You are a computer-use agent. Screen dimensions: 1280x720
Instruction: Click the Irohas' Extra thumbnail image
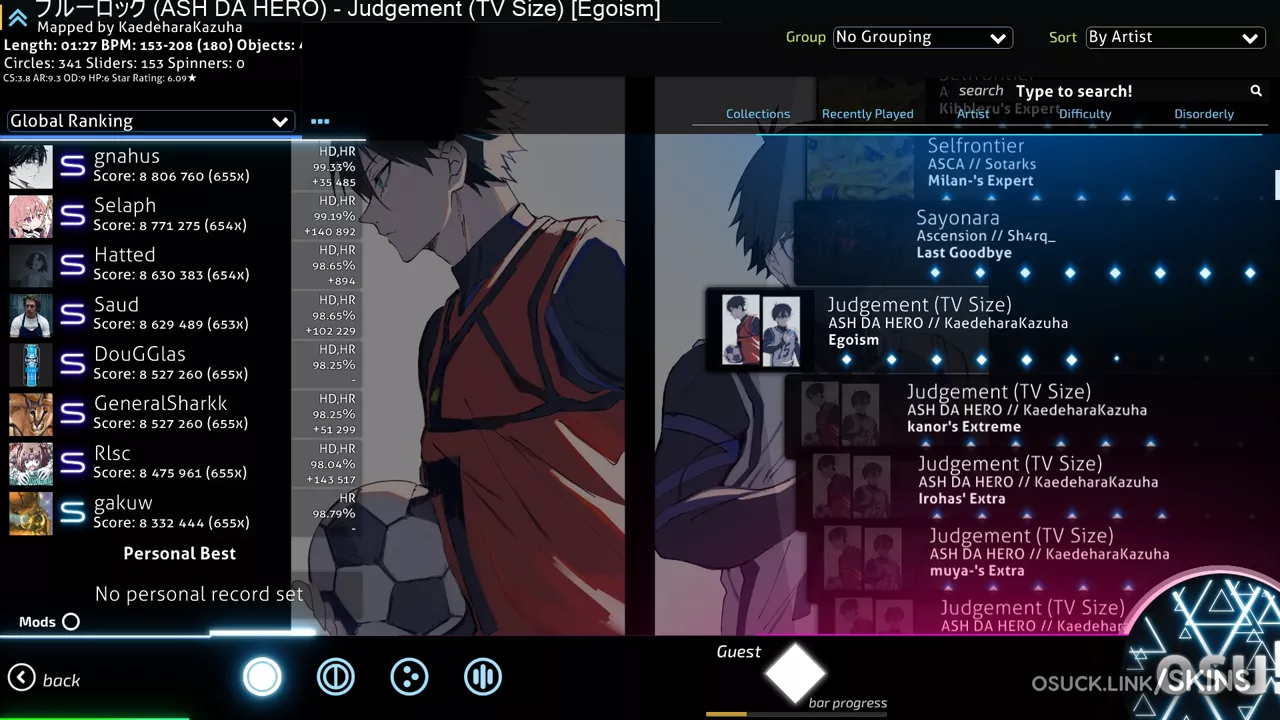pyautogui.click(x=851, y=487)
